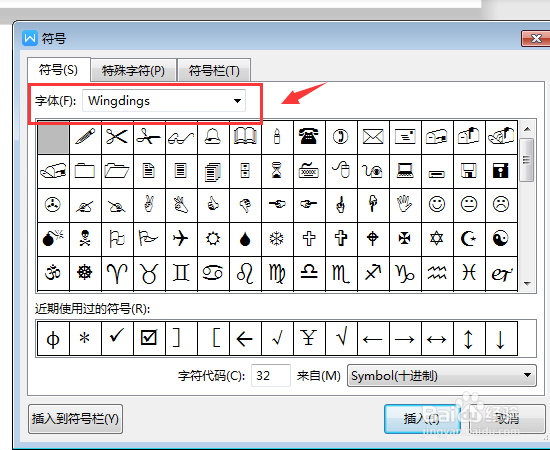The width and height of the screenshot is (550, 450).
Task: Pick the yin yang symbol
Action: coord(501,239)
